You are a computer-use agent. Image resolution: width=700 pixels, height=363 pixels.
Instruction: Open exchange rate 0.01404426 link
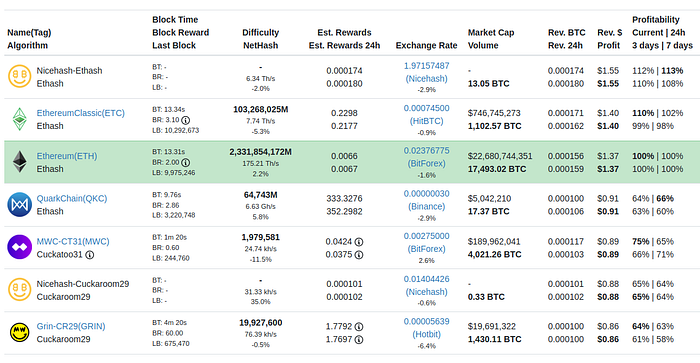[426, 279]
